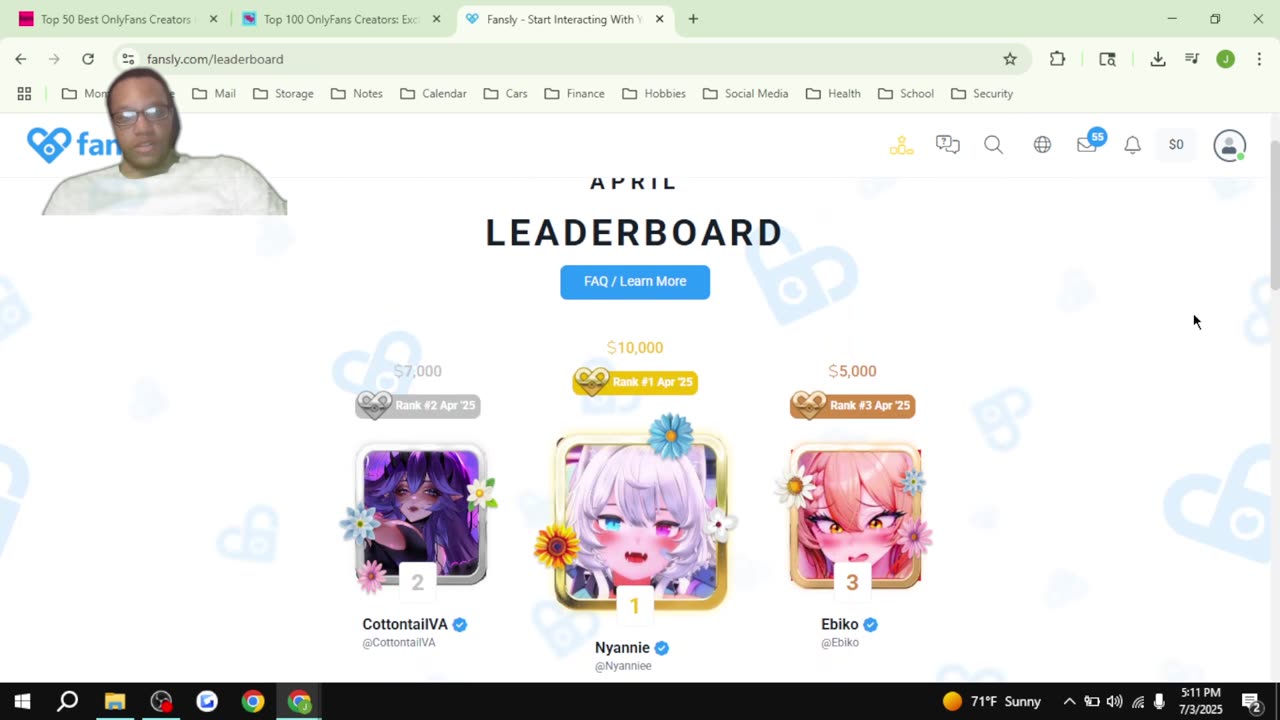This screenshot has width=1280, height=720.
Task: Open Chrome downloads icon
Action: coord(1157,59)
